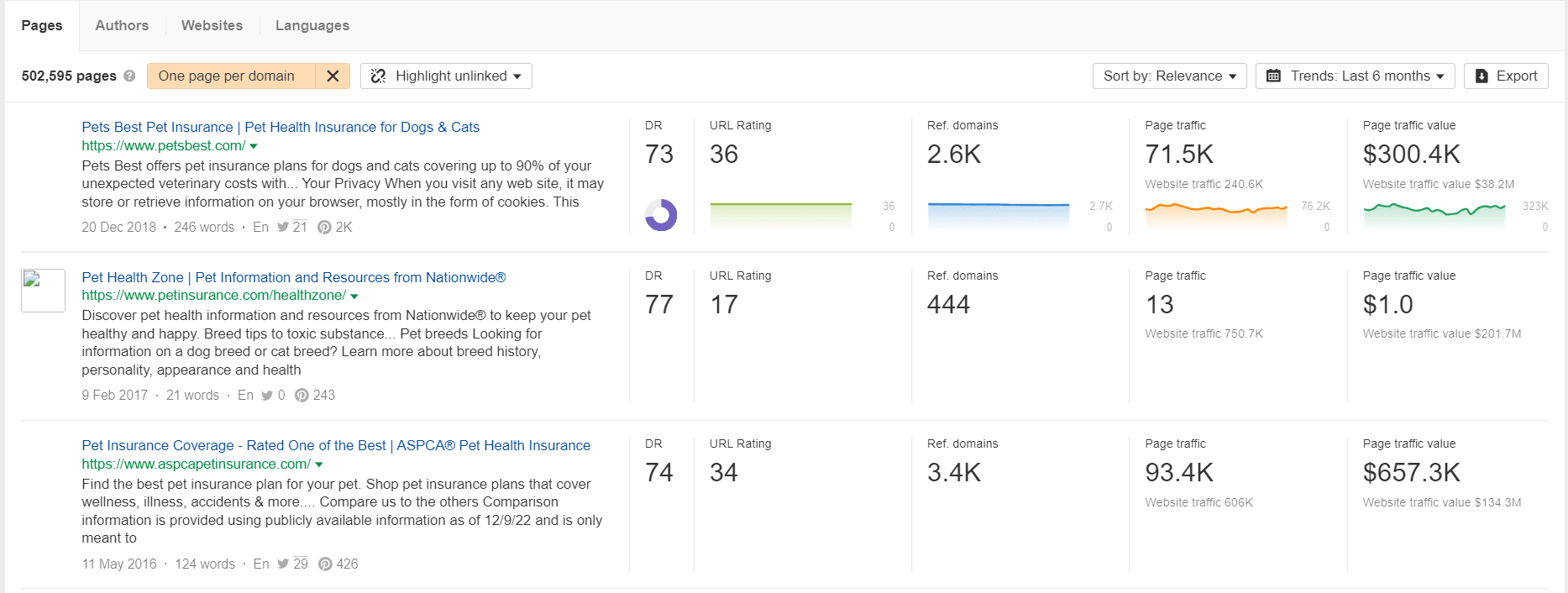Click the Ref. domains value 2.6K
This screenshot has width=1568, height=593.
point(954,154)
